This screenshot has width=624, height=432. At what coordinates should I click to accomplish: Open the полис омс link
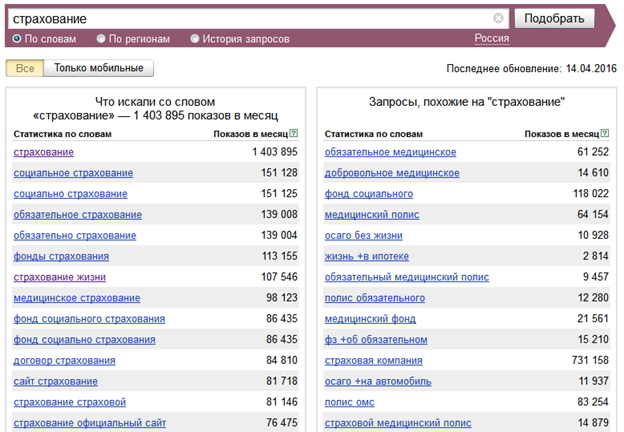click(x=349, y=402)
